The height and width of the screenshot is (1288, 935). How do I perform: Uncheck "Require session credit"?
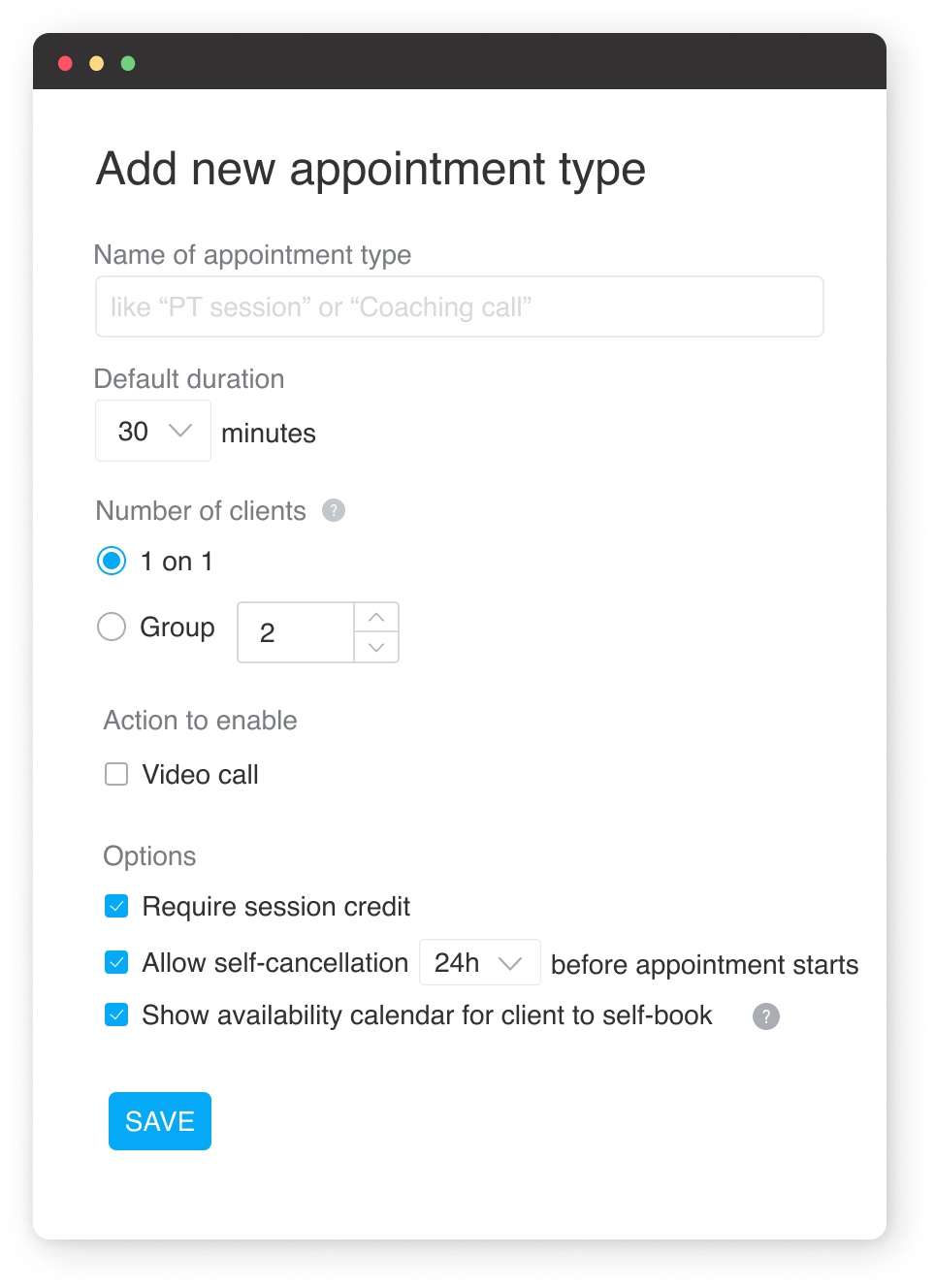pos(116,906)
